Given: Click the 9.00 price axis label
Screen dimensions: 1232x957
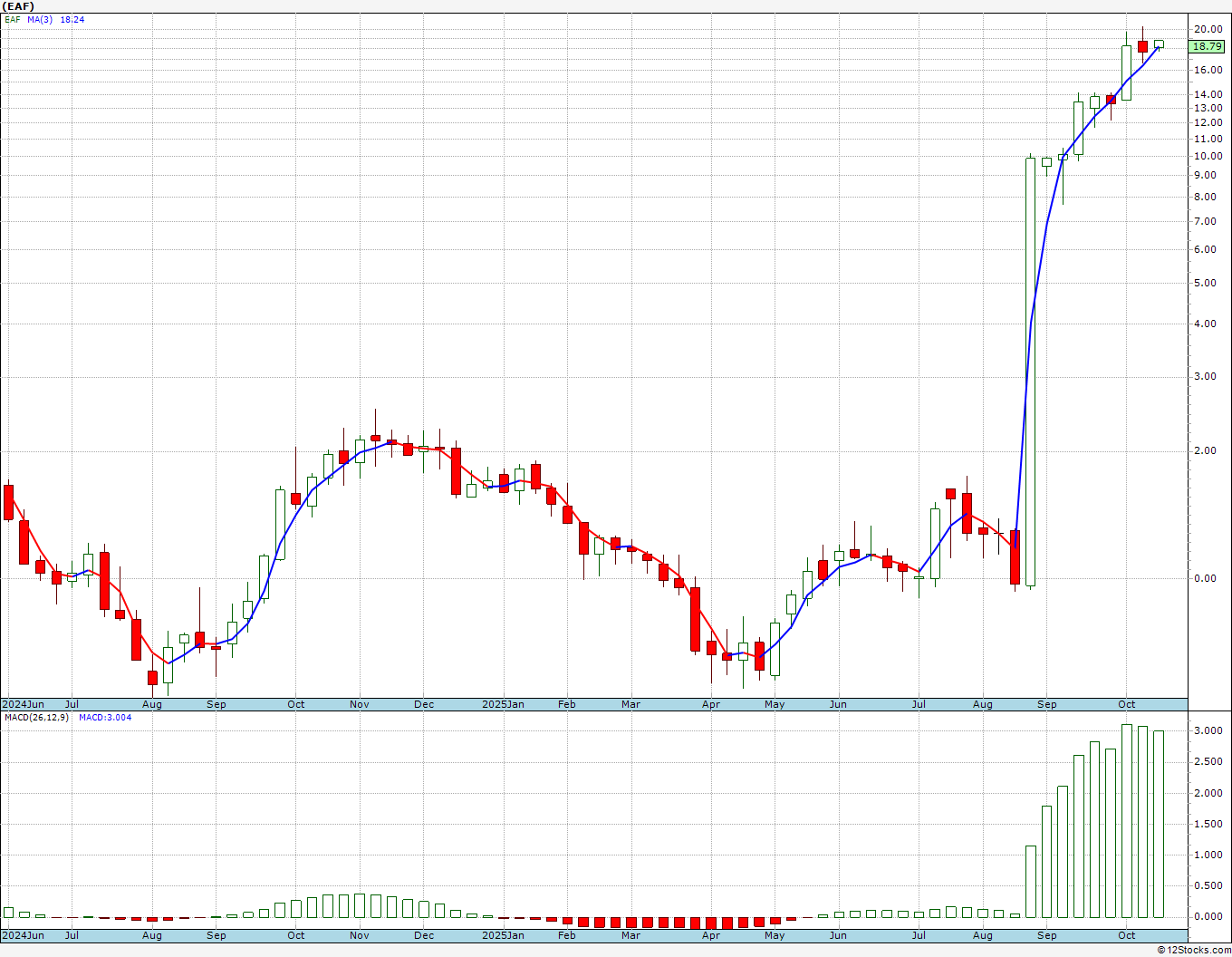Looking at the screenshot, I should (x=1205, y=176).
